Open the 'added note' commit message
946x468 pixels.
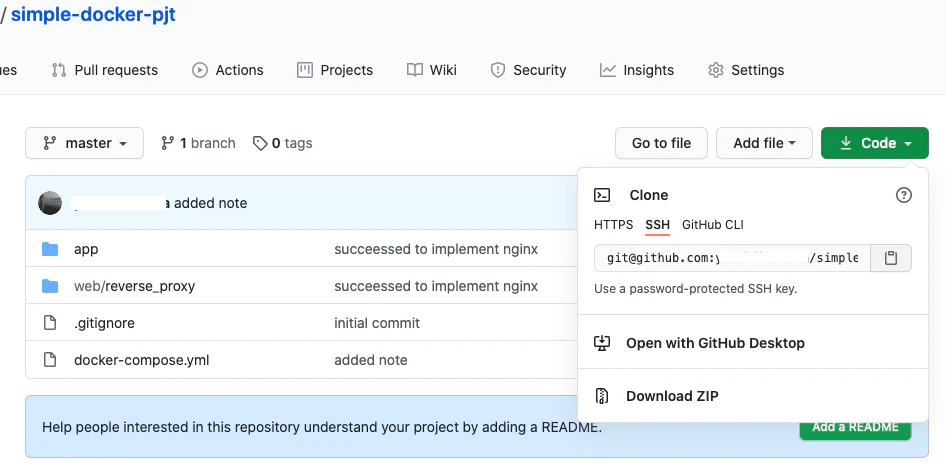point(211,203)
